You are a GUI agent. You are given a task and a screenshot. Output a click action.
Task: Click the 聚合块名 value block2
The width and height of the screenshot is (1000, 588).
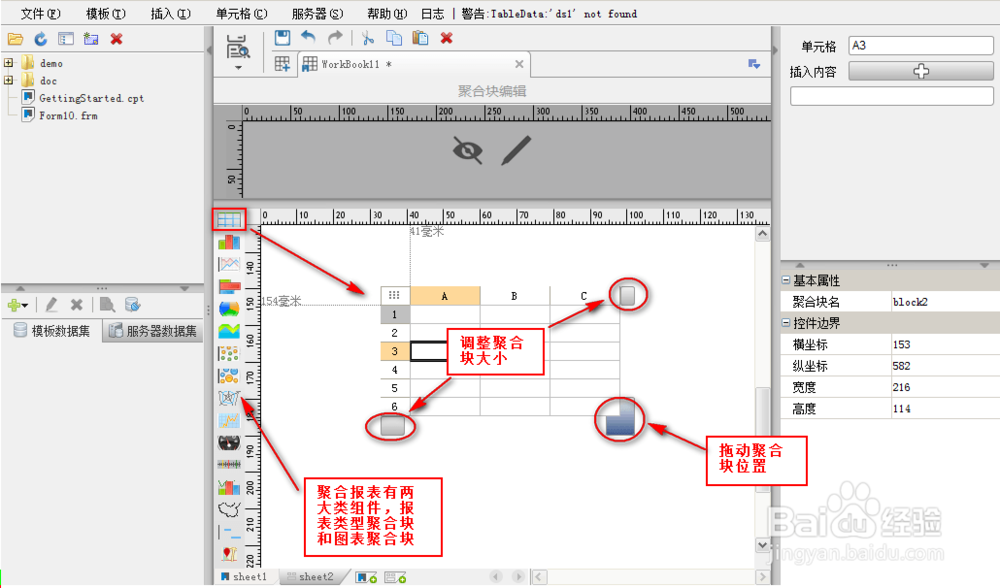tap(945, 302)
